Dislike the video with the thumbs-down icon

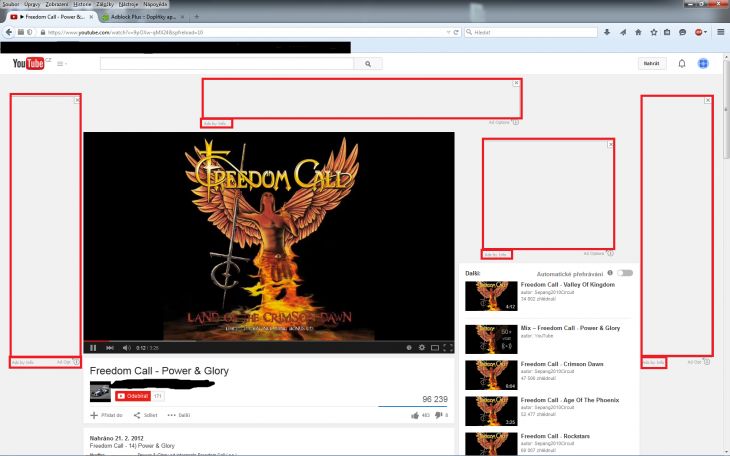click(x=438, y=415)
